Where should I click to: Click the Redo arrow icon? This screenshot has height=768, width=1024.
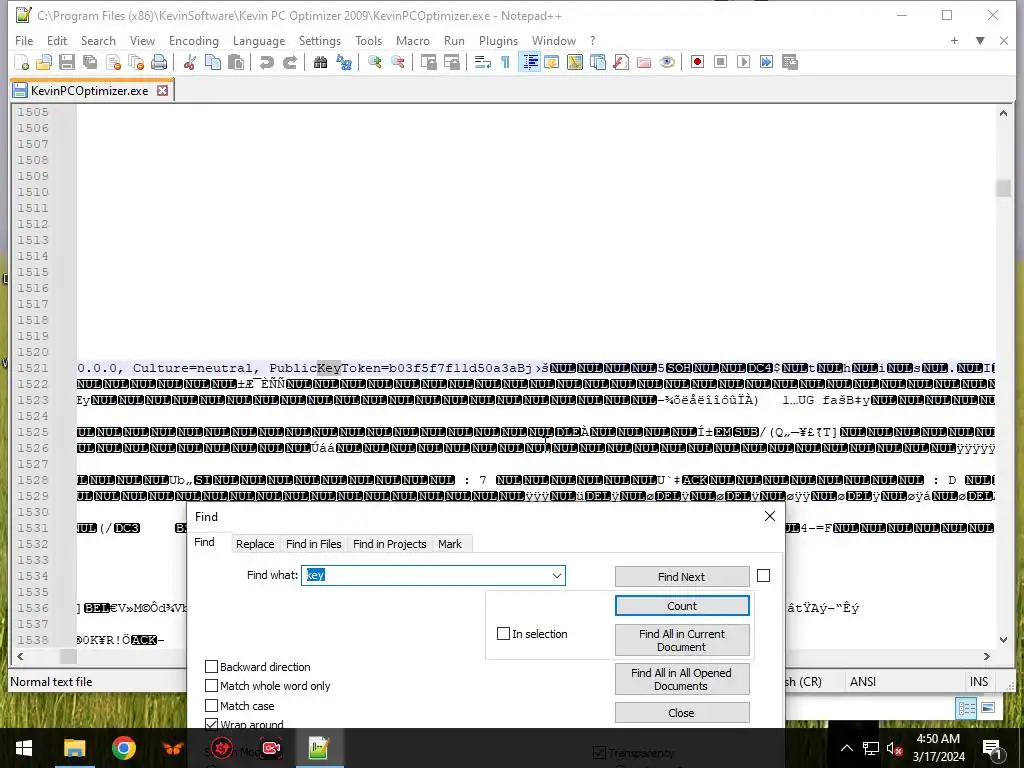289,62
